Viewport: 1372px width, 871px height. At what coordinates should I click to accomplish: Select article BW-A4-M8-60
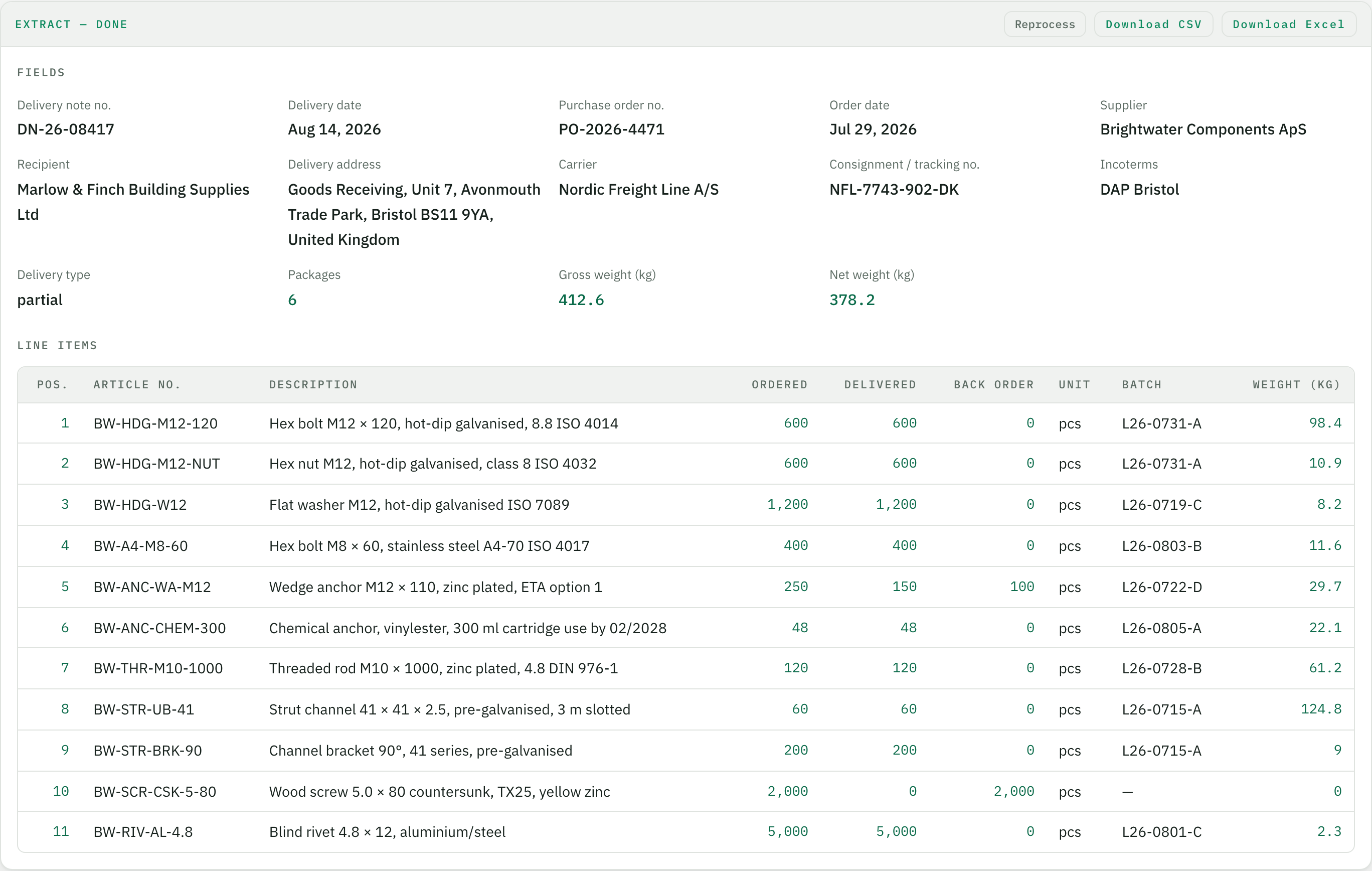(141, 545)
